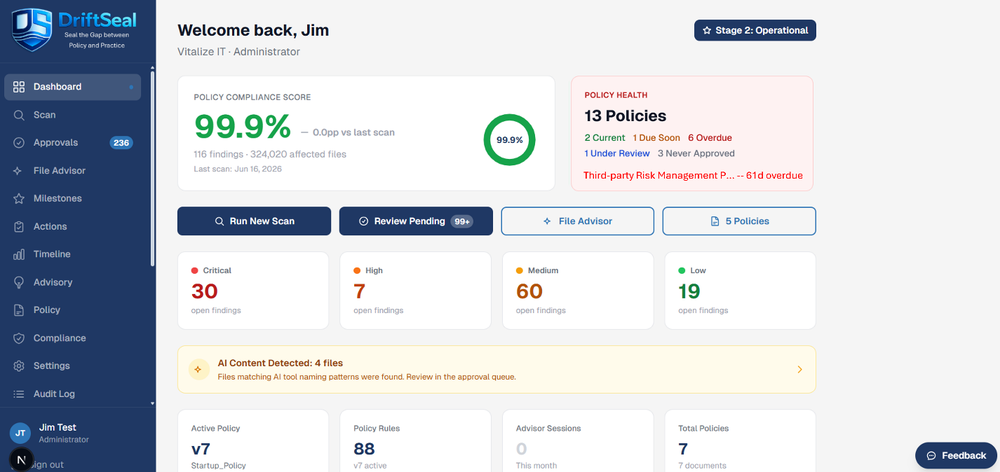This screenshot has height=472, width=1000.
Task: Open the Compliance section
Action: (x=73, y=338)
